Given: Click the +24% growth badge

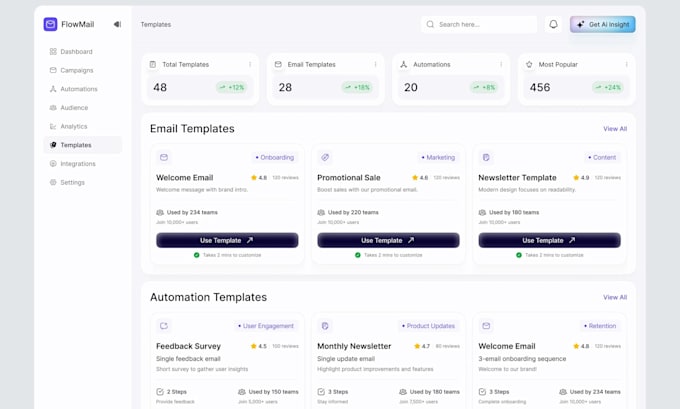Looking at the screenshot, I should [608, 87].
